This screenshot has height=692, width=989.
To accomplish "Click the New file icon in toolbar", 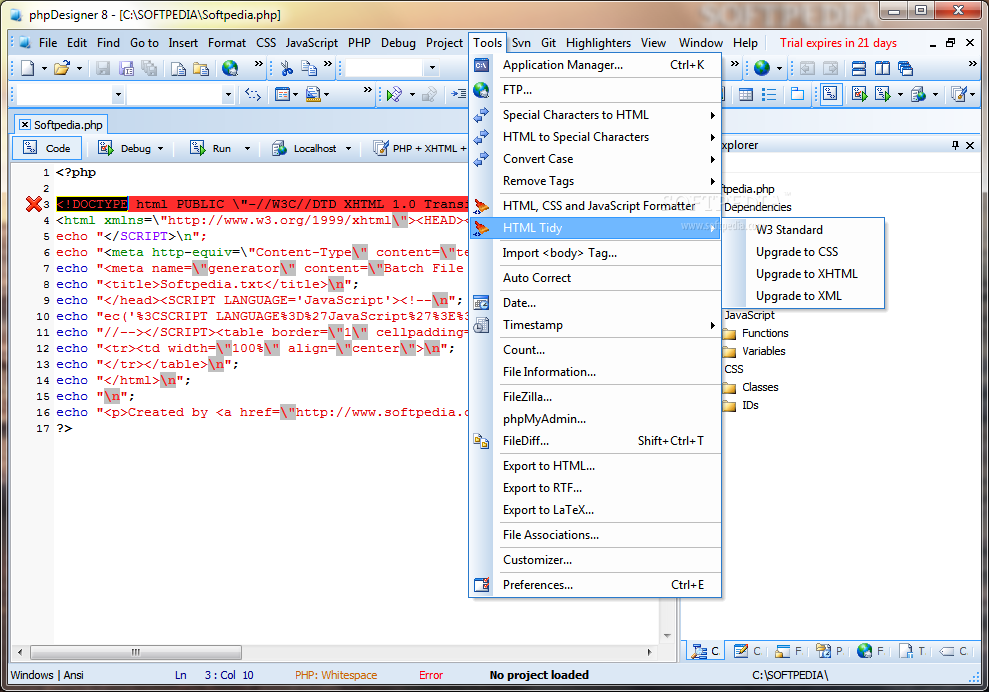I will tap(27, 68).
